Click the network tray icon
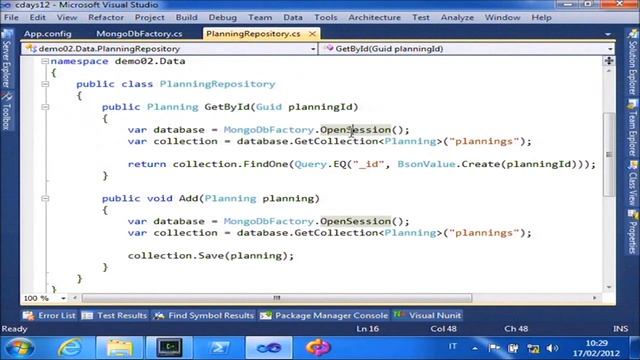 click(x=533, y=348)
